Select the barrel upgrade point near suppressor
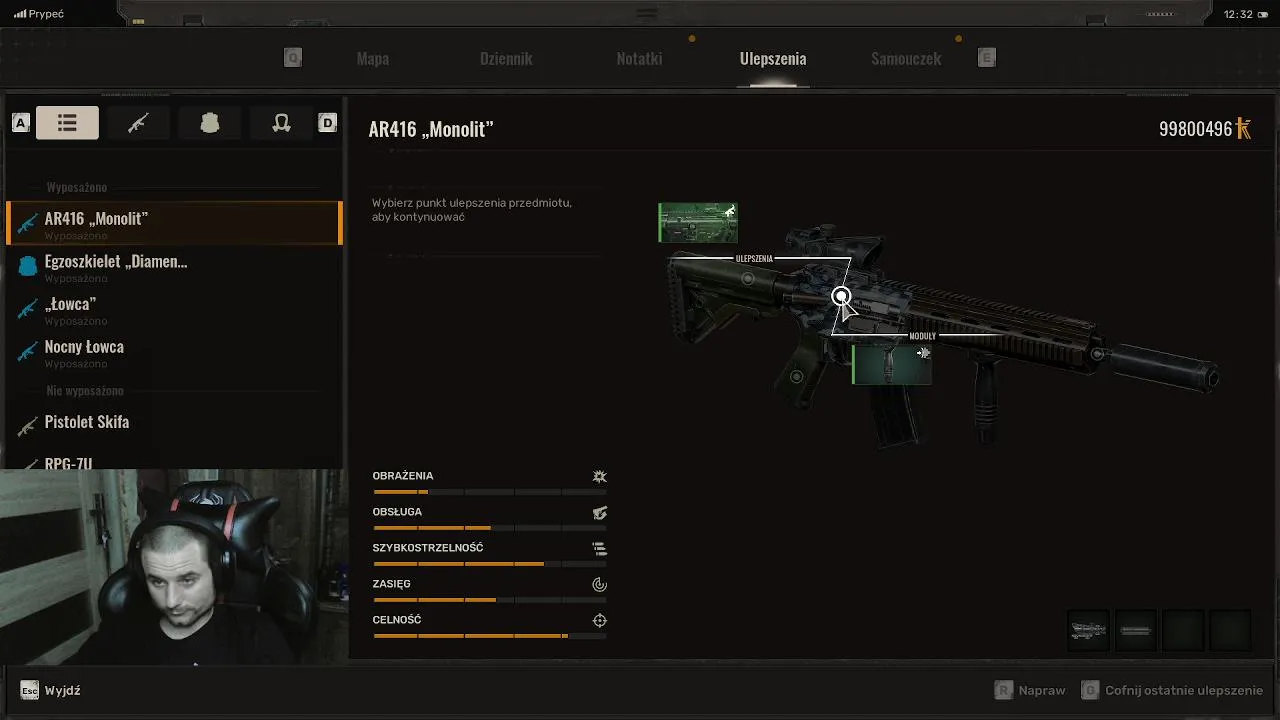 (1098, 354)
